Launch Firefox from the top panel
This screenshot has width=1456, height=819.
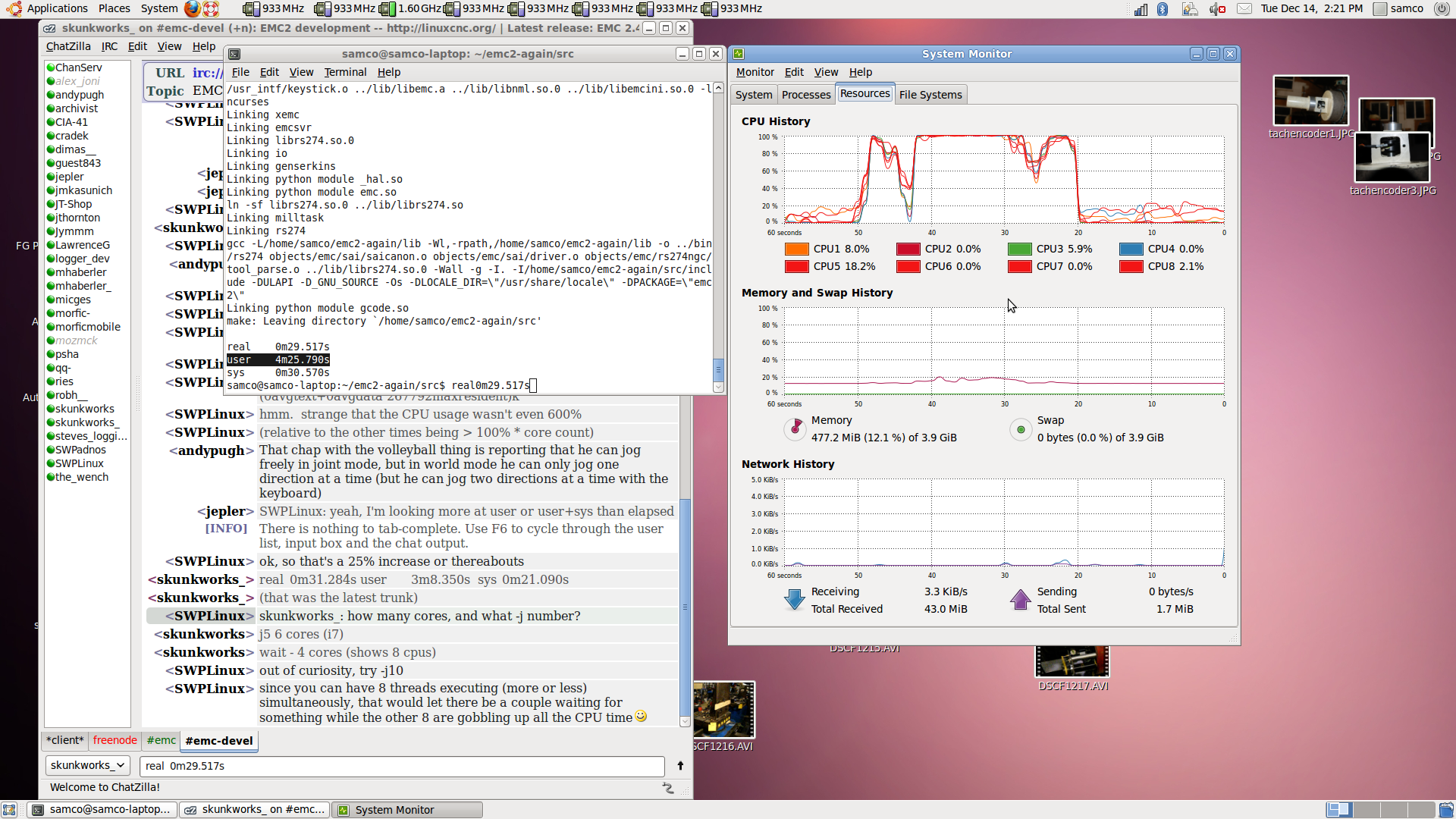coord(193,8)
